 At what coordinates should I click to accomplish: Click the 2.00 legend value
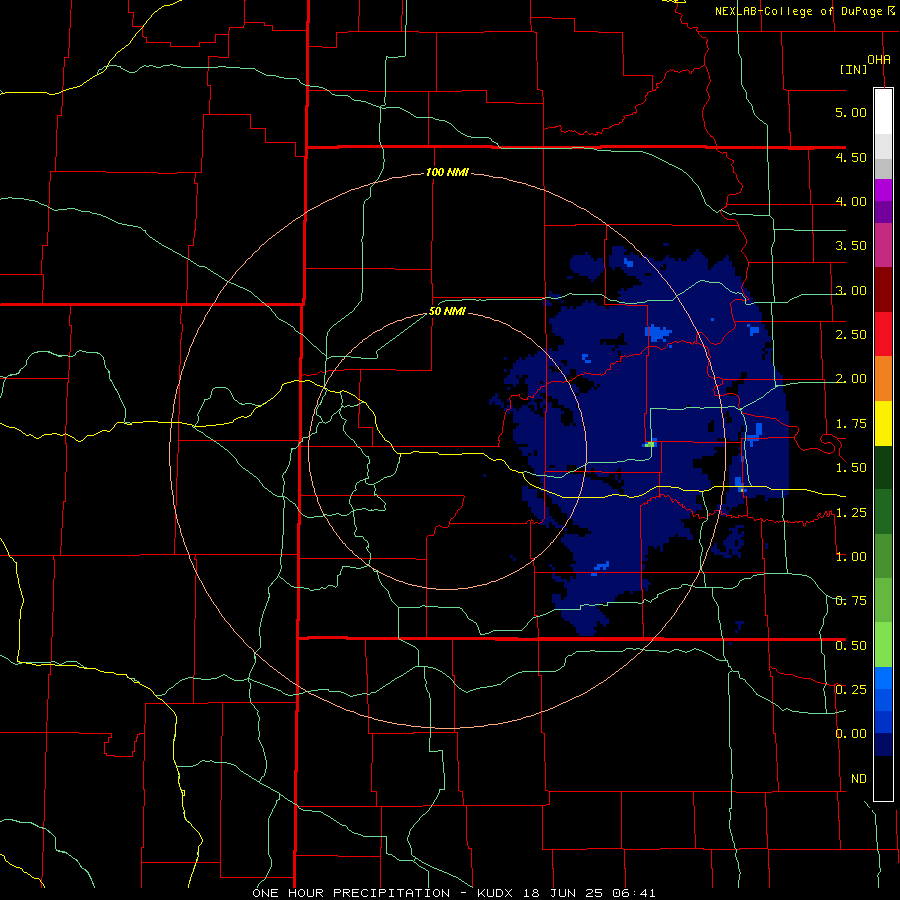[851, 379]
